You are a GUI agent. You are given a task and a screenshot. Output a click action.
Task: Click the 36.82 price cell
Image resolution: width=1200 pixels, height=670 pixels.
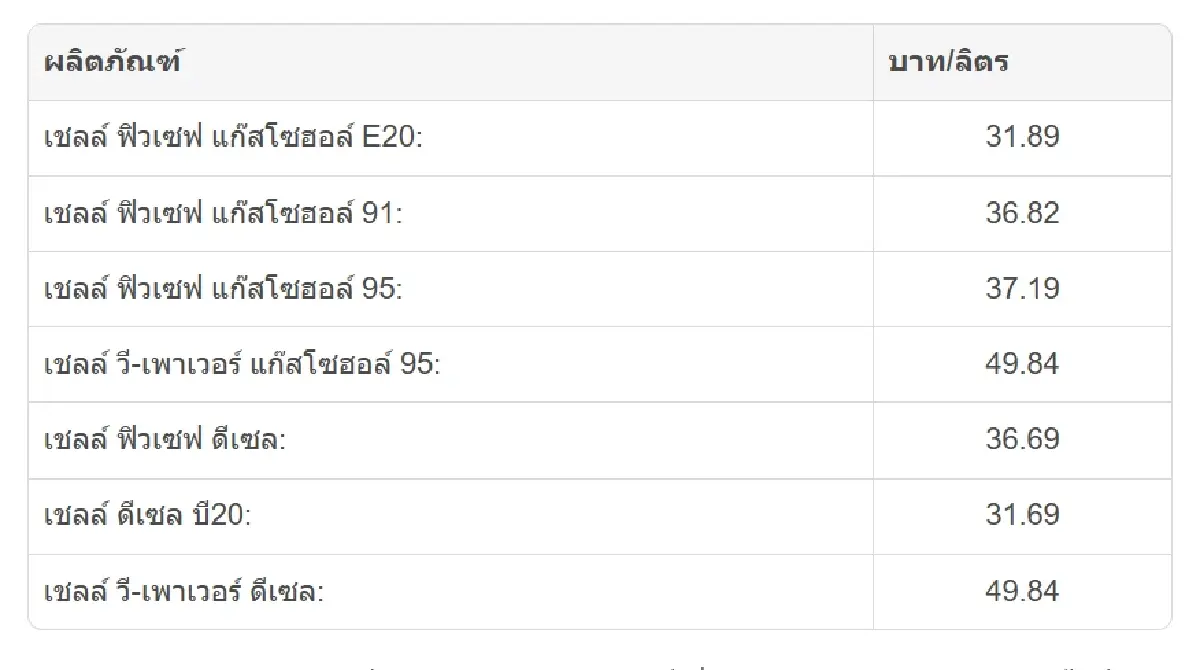pos(1022,213)
